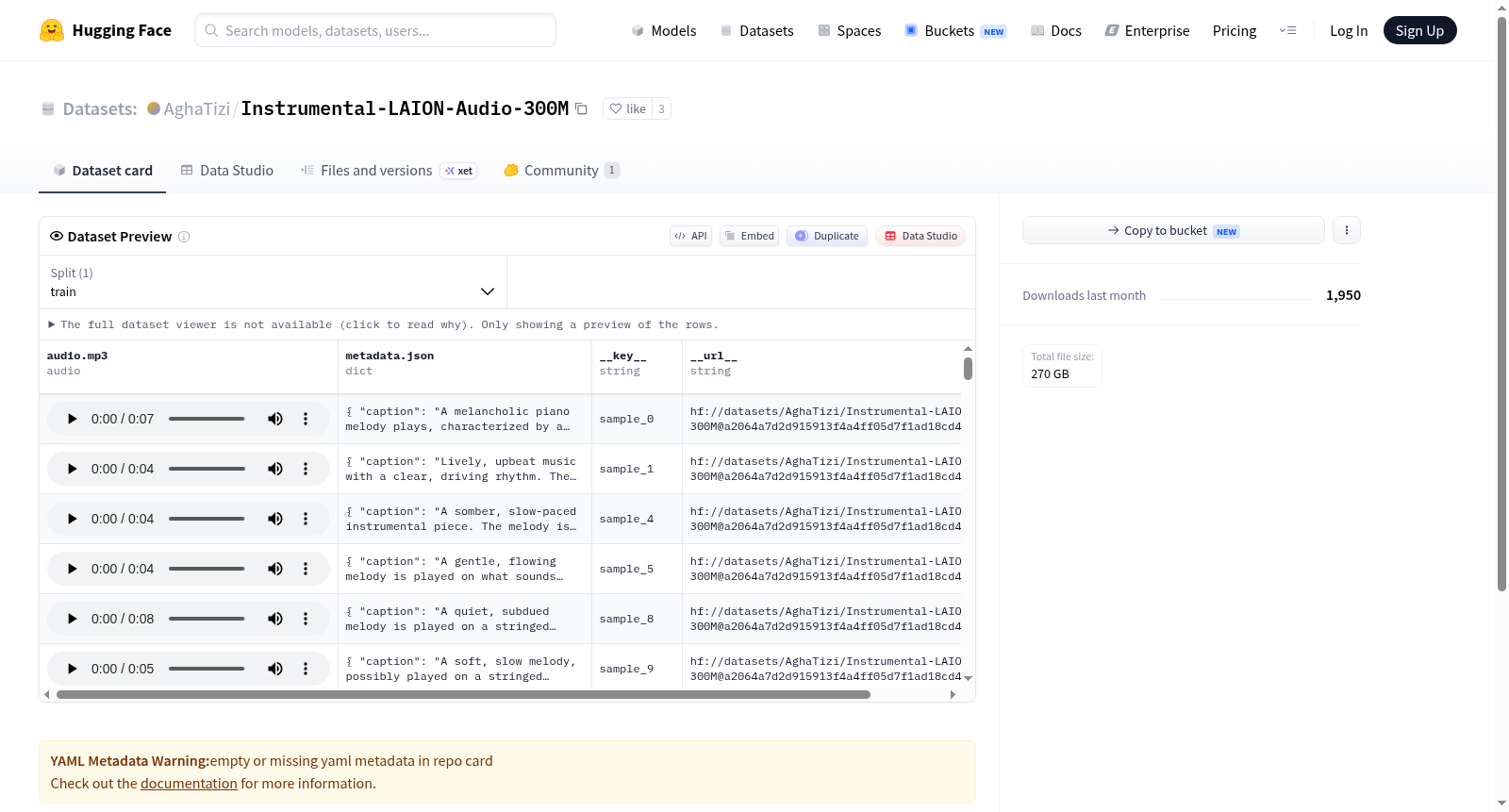This screenshot has height=812, width=1509.
Task: Expand the navigation overflow menu icon
Action: click(1287, 30)
